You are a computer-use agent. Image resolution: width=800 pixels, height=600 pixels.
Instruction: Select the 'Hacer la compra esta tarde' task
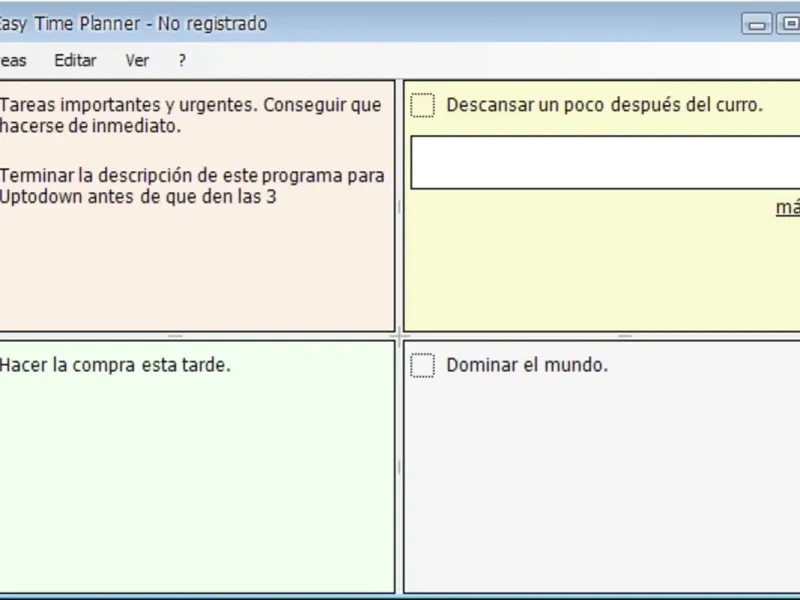coord(115,365)
